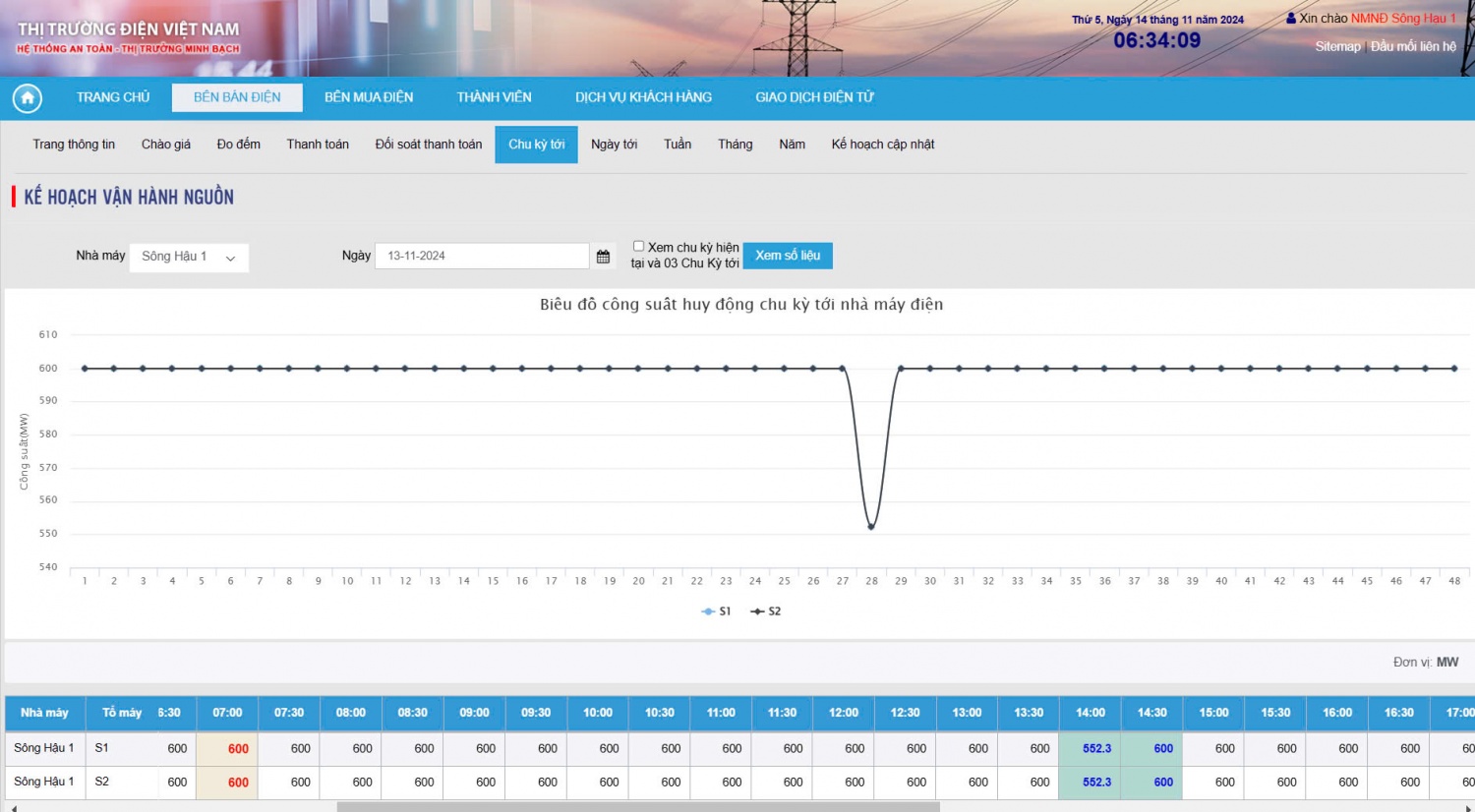Image resolution: width=1475 pixels, height=812 pixels.
Task: Enable the Xem chu kỳ hiện tại checkbox
Action: point(638,247)
